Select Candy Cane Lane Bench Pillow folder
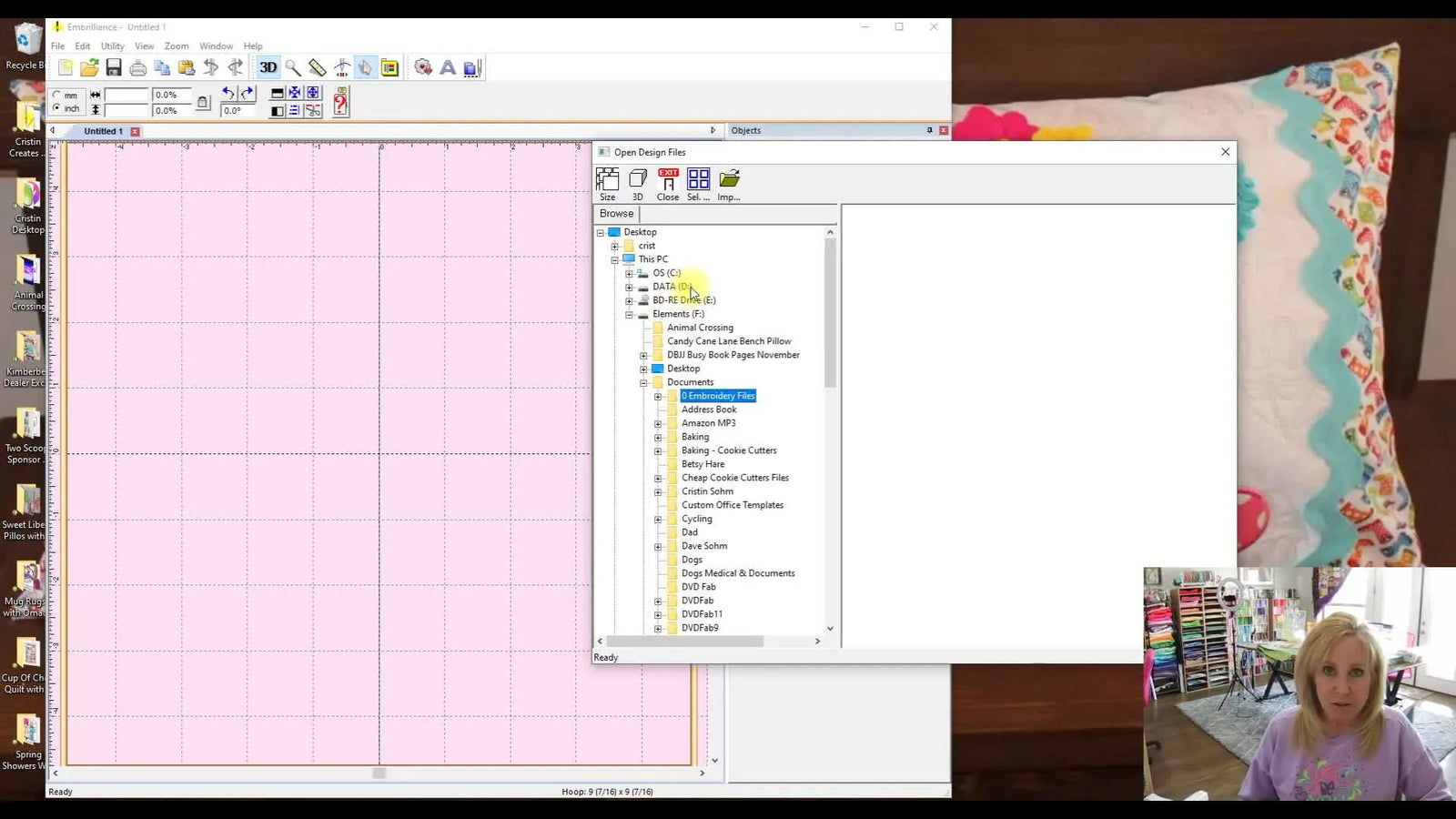The width and height of the screenshot is (1456, 819). pos(729,341)
